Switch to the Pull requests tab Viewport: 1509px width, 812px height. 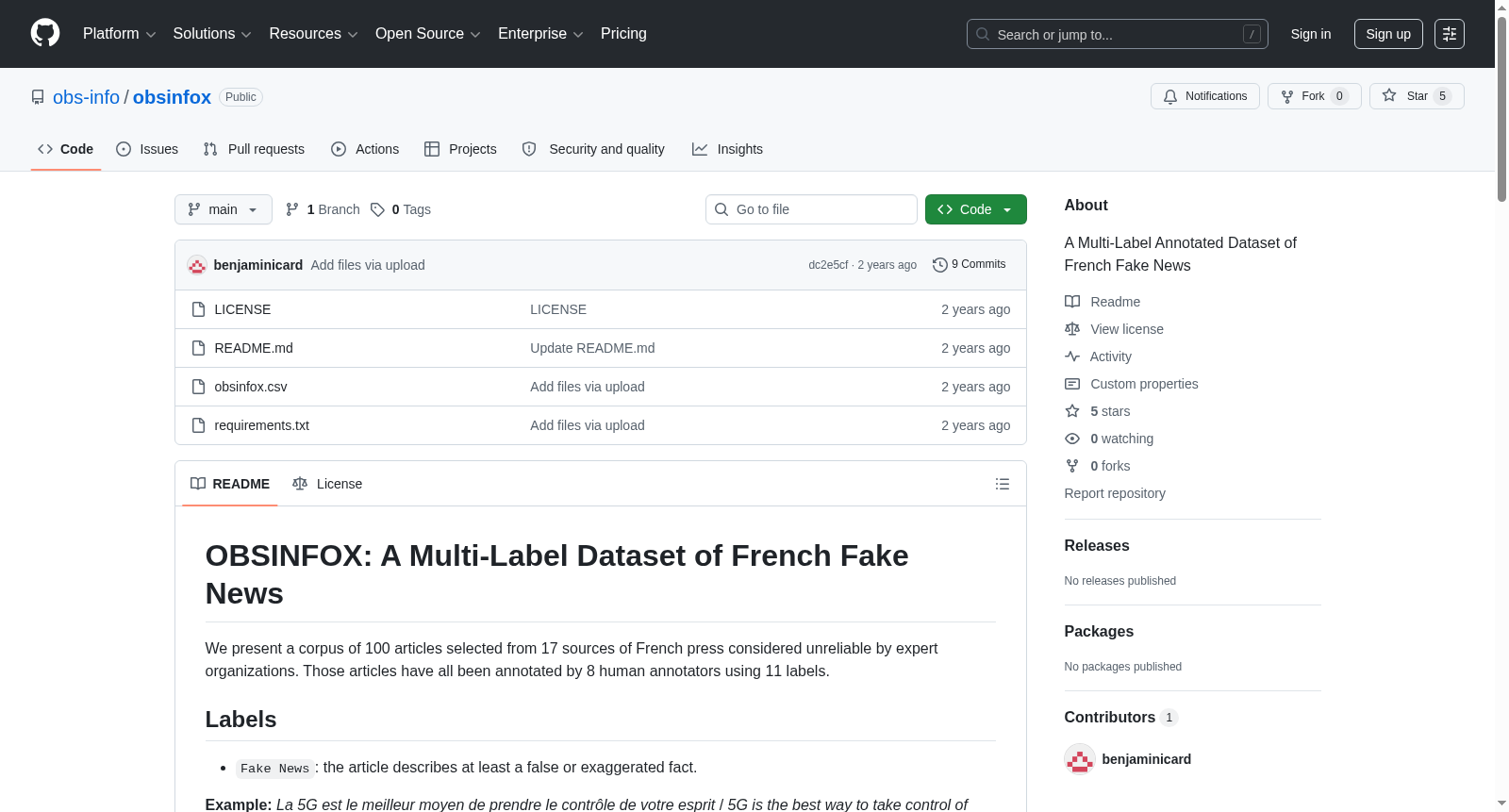254,149
